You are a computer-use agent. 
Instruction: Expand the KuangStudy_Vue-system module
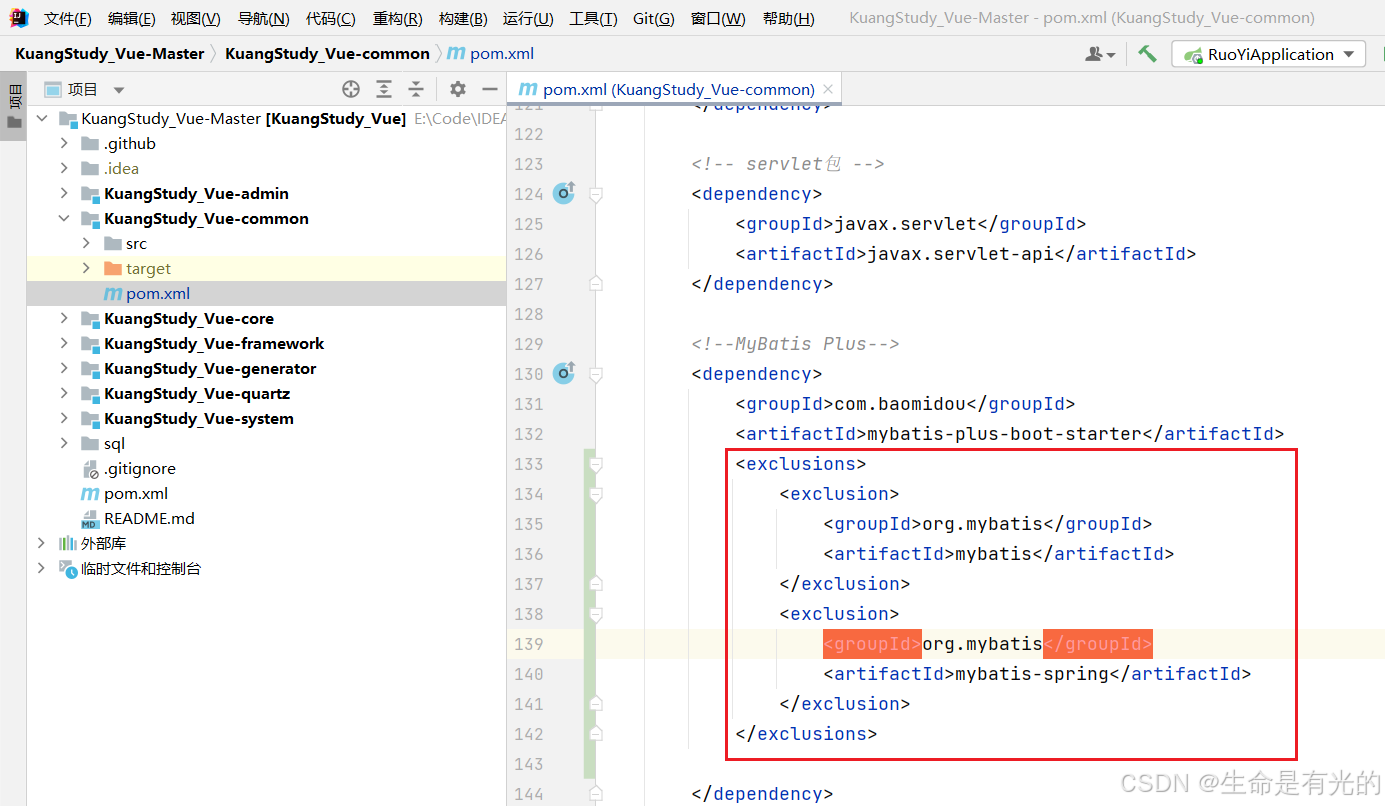[x=64, y=419]
